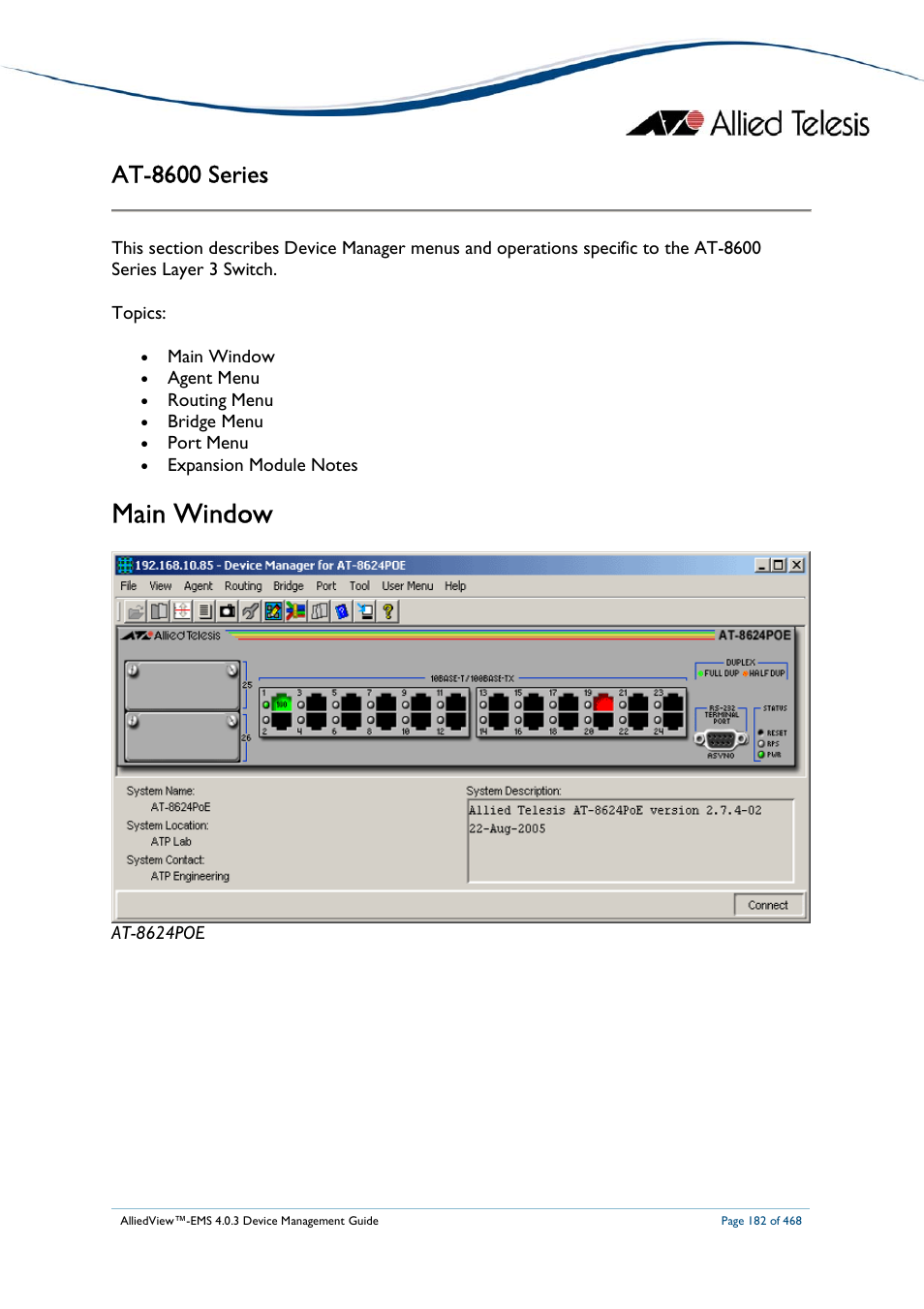Viewport: 924px width, 1309px height.
Task: Click the Connect button
Action: [x=768, y=905]
